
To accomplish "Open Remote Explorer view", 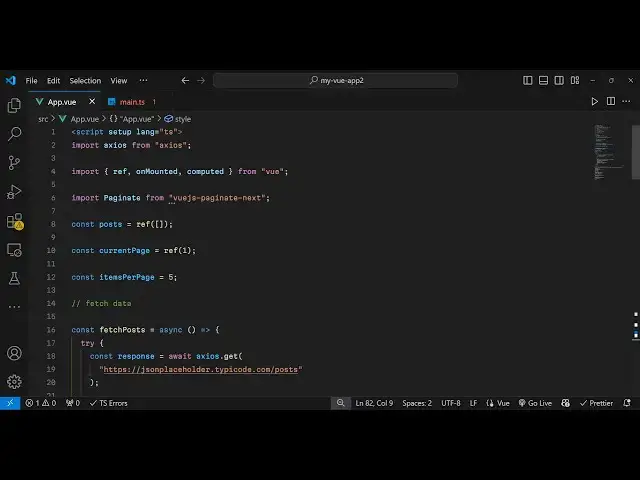I will point(14,250).
